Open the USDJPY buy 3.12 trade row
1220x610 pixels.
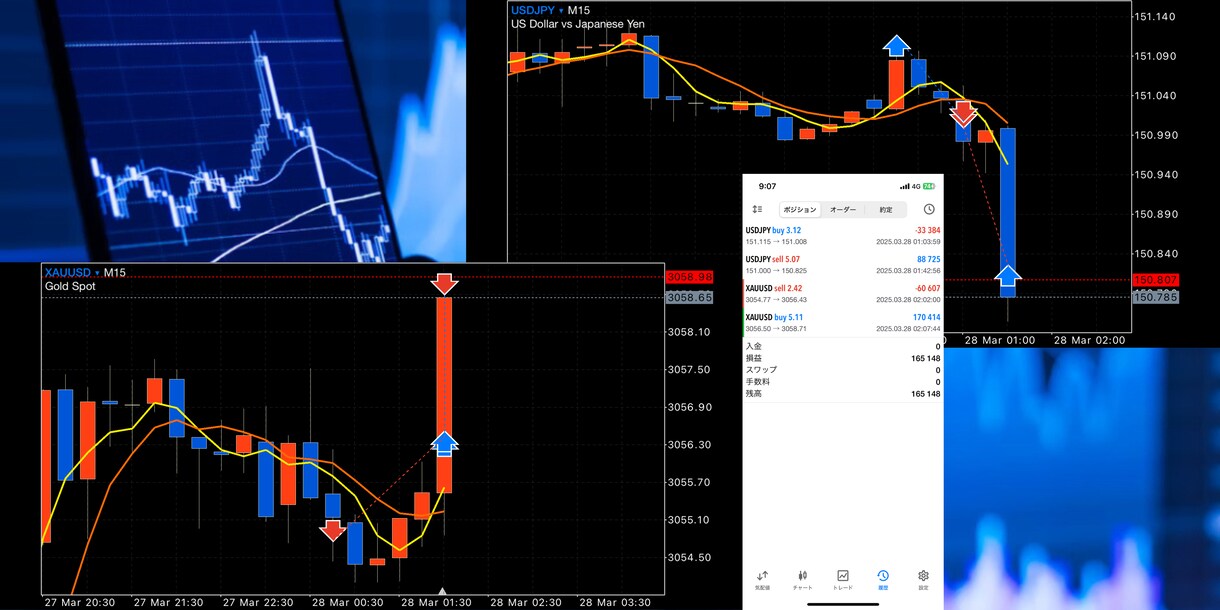tap(843, 236)
